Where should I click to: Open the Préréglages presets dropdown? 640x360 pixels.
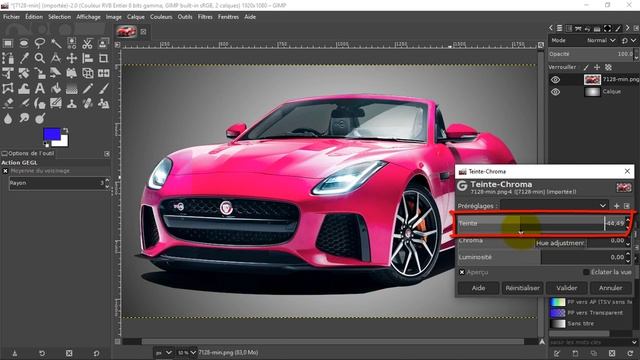pos(554,206)
